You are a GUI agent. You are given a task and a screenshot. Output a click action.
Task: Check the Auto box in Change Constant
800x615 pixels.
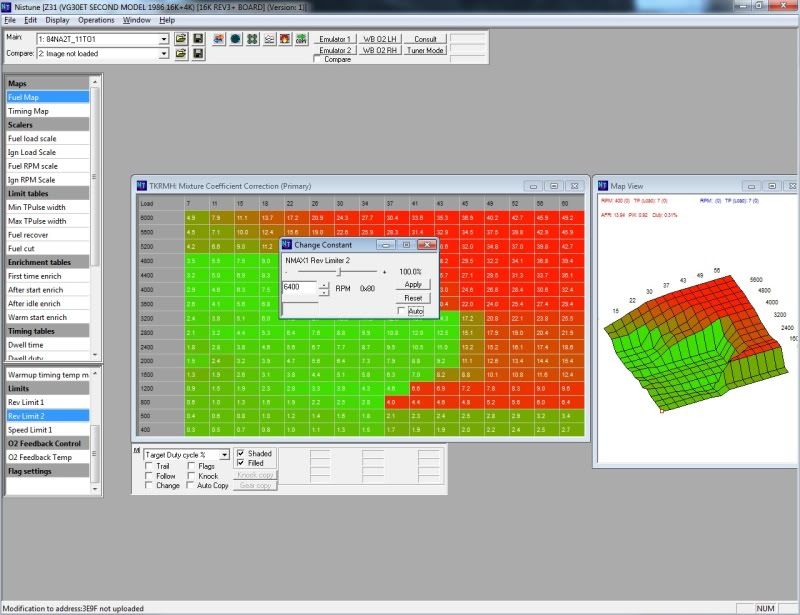402,311
